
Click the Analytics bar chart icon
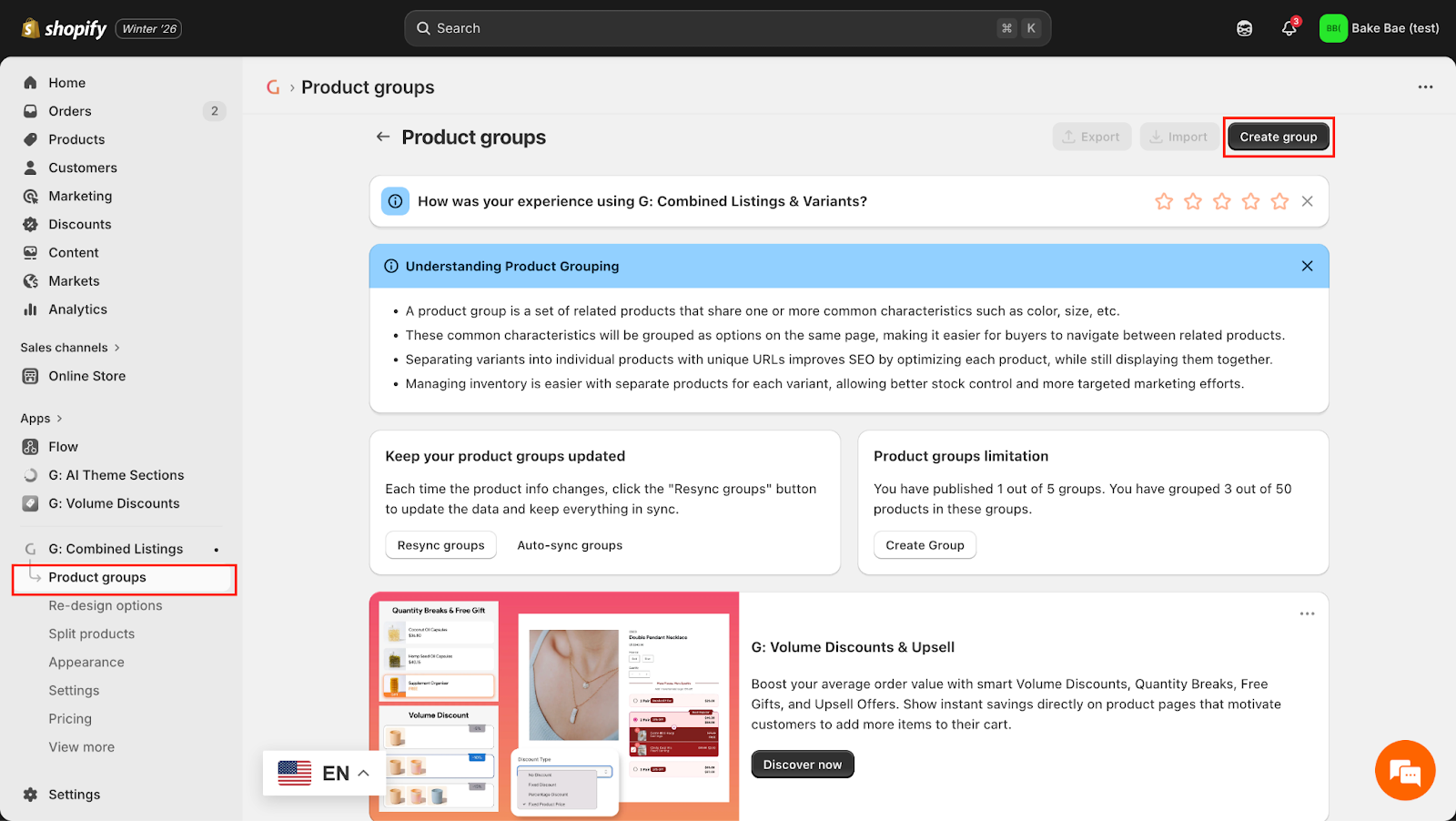tap(30, 309)
